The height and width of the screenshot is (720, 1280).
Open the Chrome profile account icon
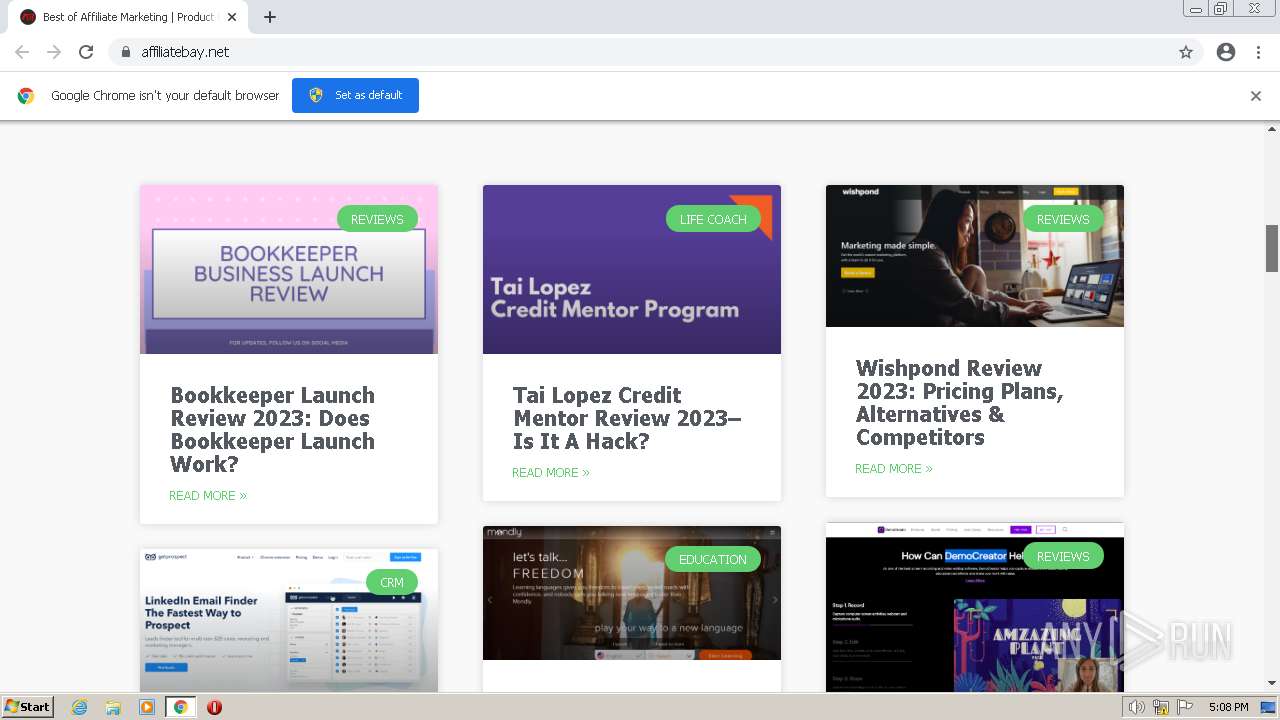coord(1226,52)
